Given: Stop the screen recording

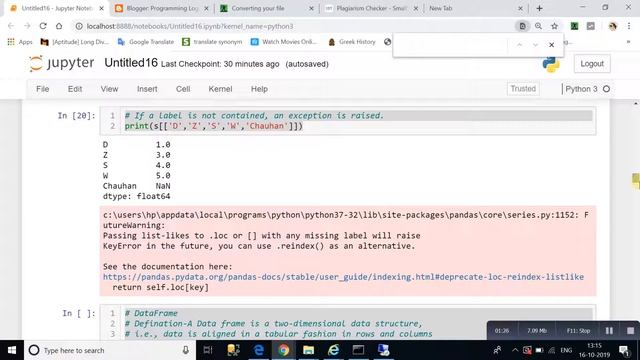Looking at the screenshot, I should (630, 331).
